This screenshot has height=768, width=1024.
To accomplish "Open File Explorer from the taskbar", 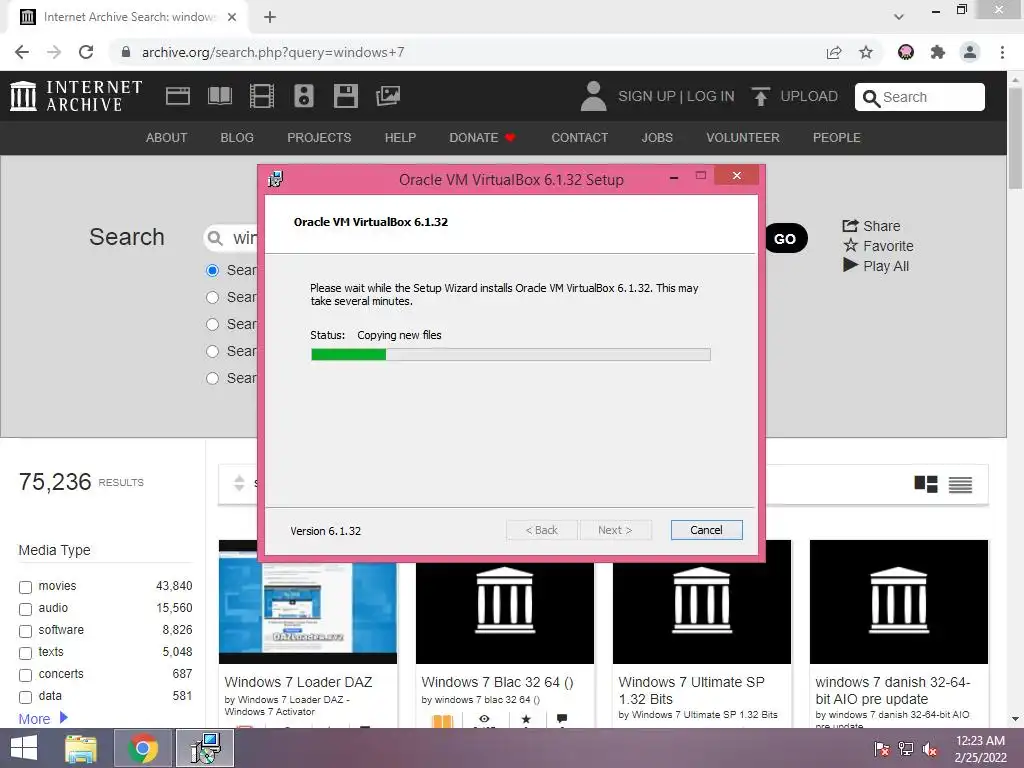I will (81, 748).
